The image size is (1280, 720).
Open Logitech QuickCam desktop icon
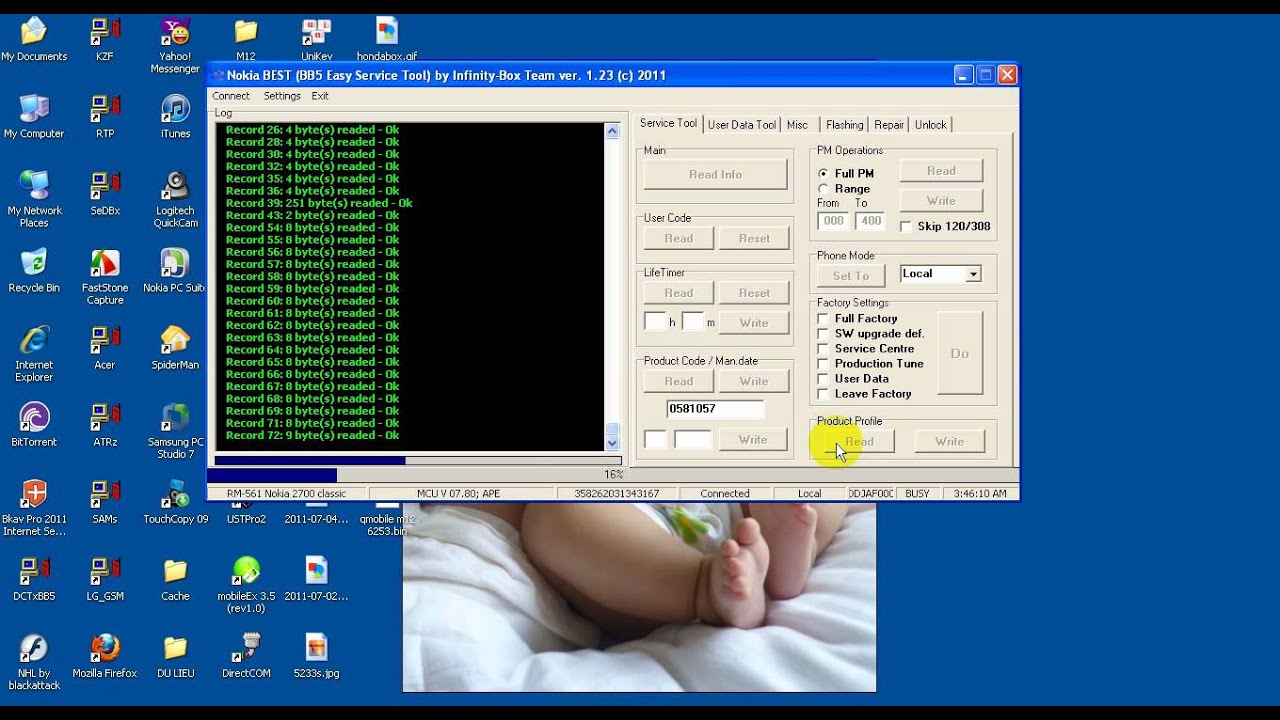click(175, 199)
